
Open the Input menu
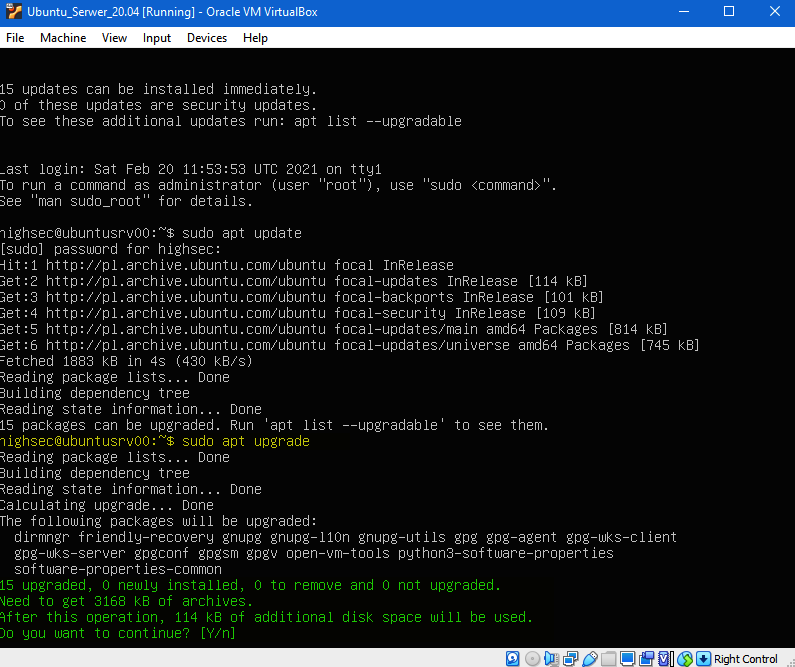(x=157, y=38)
